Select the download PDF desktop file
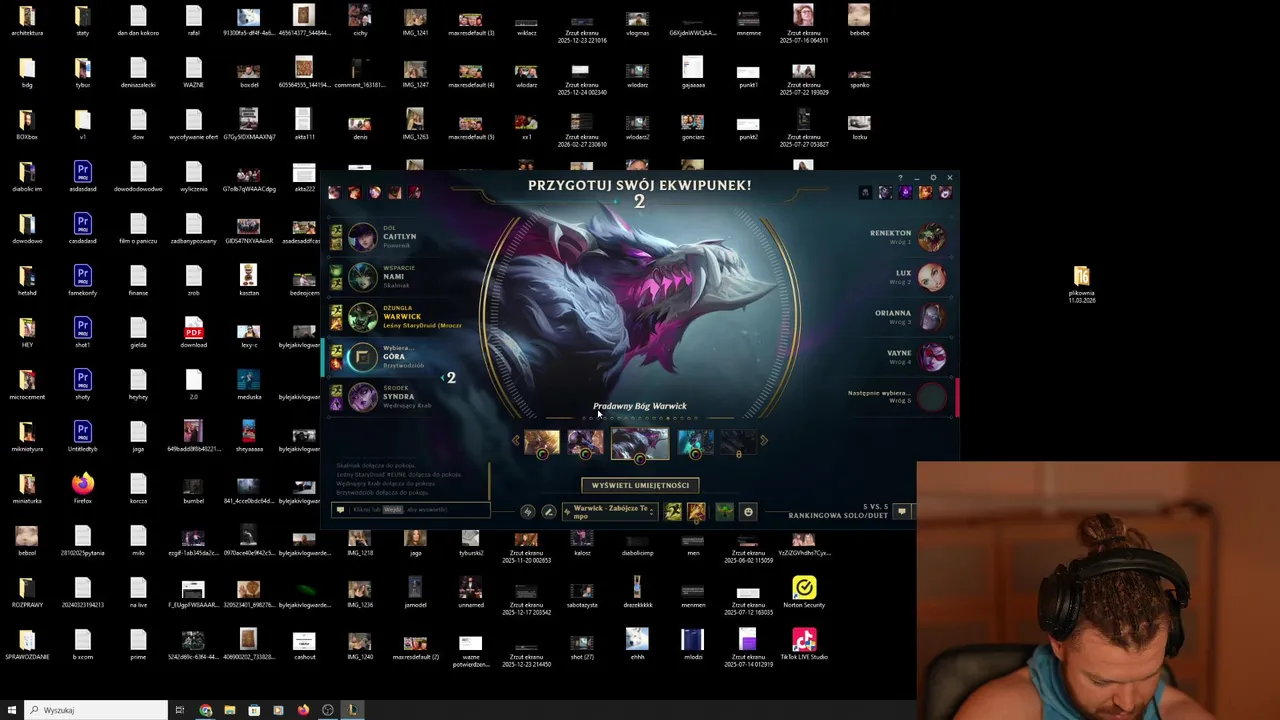This screenshot has width=1280, height=720. (194, 334)
